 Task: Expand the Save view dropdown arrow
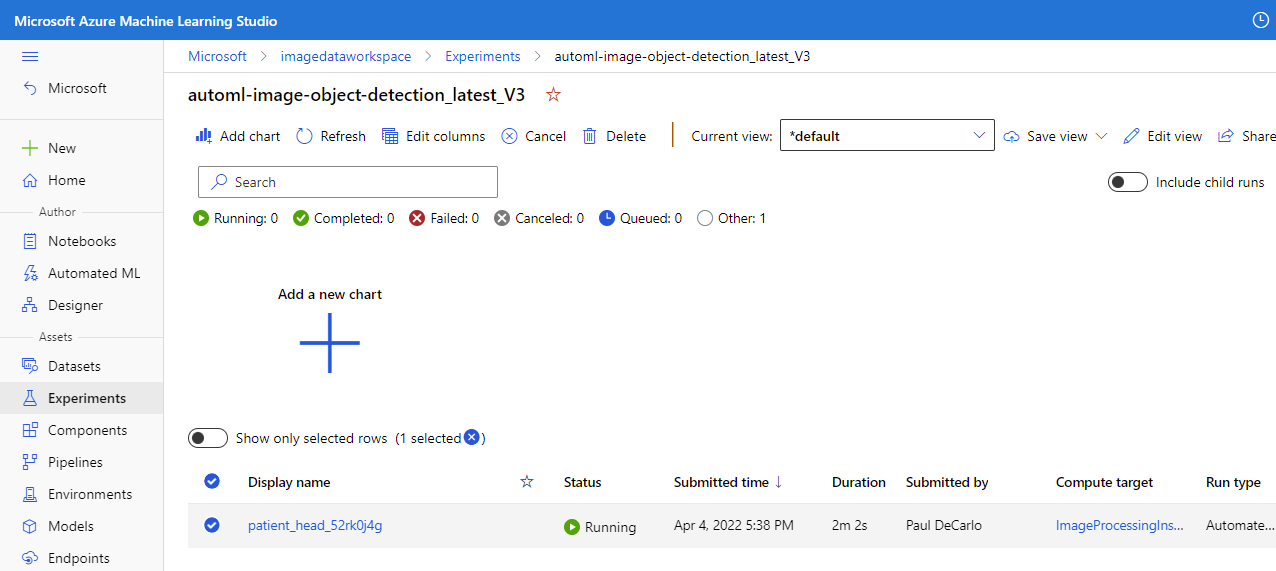pyautogui.click(x=1102, y=136)
